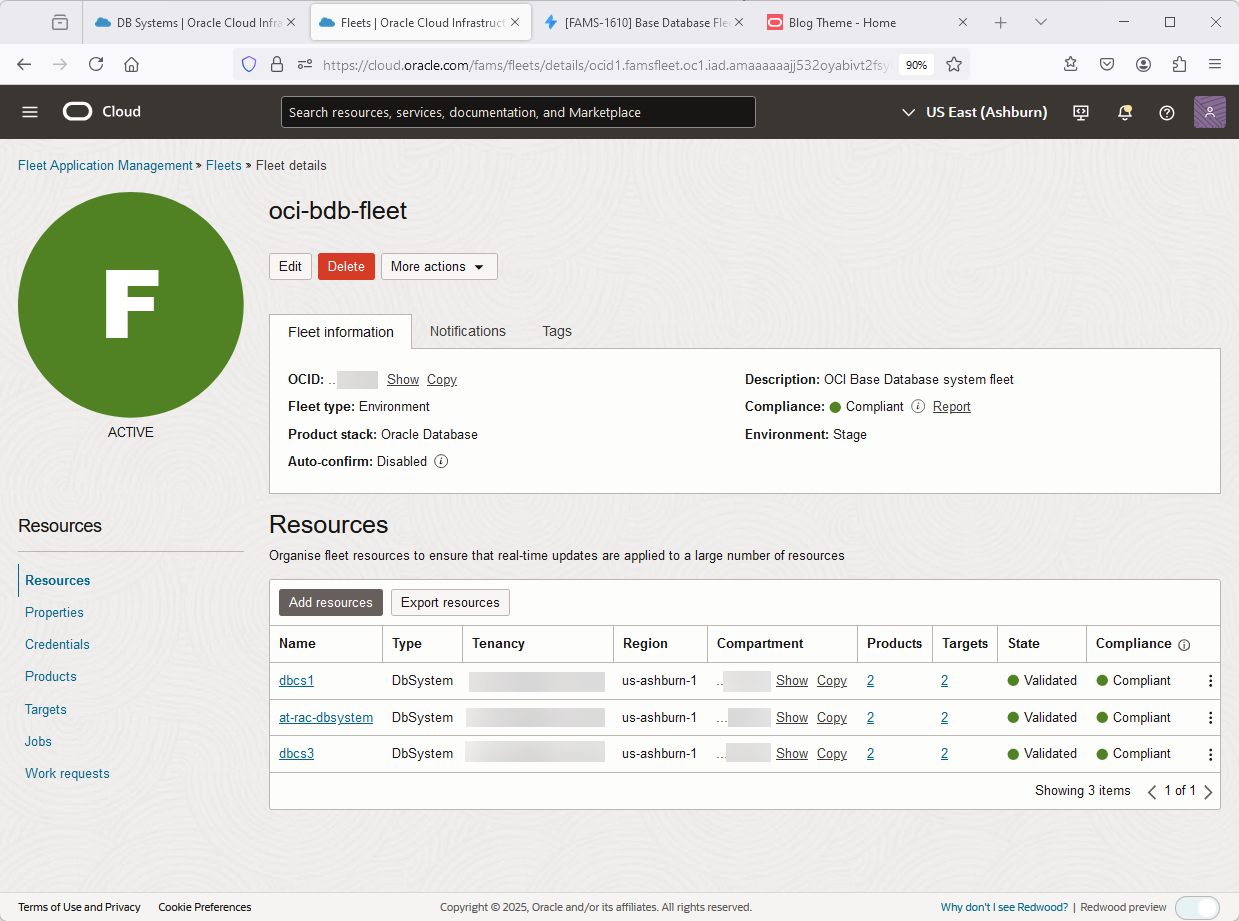Screen dimensions: 1239x921
Task: Open the US East (Ashburn) region selector
Action: tap(975, 112)
